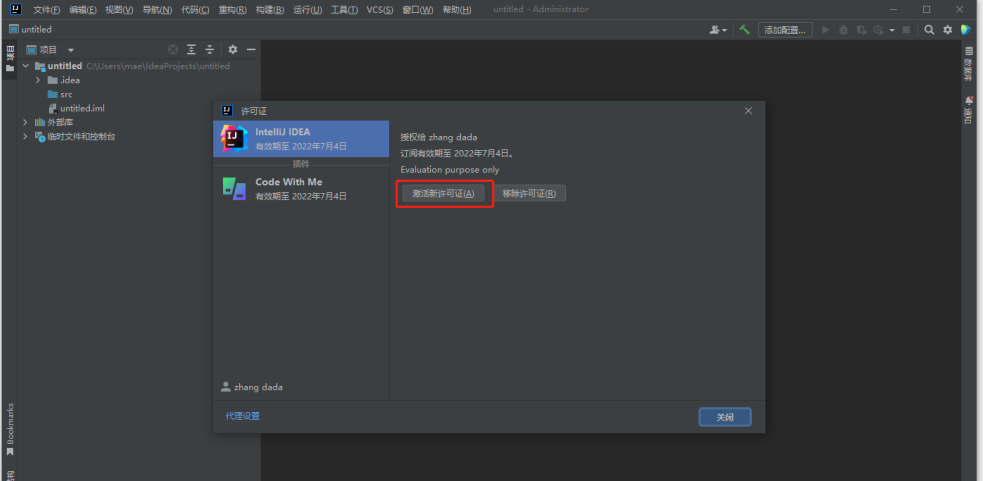
Task: Select the untitled.iml file in the tree
Action: pos(82,108)
